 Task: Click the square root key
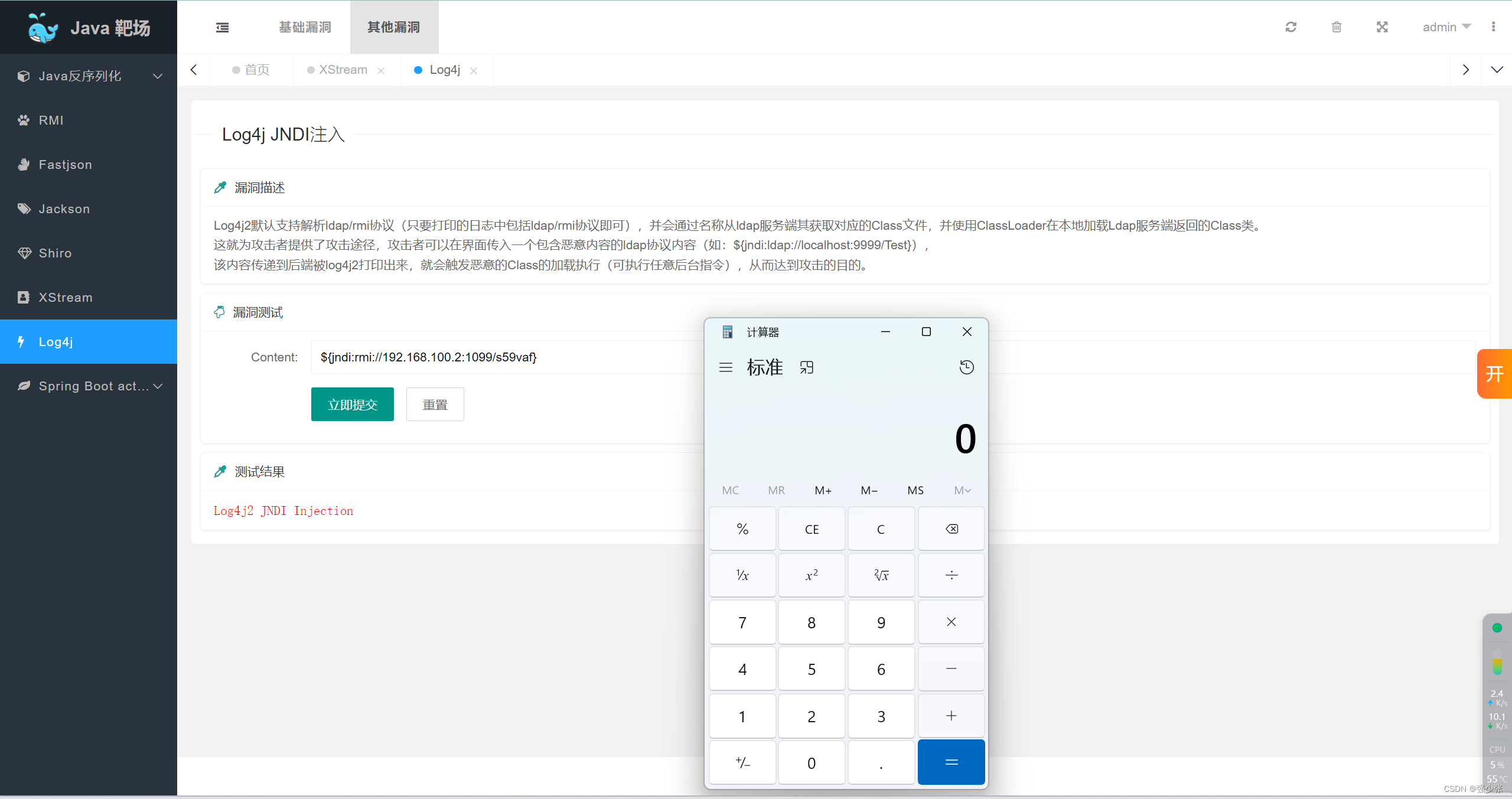[881, 575]
